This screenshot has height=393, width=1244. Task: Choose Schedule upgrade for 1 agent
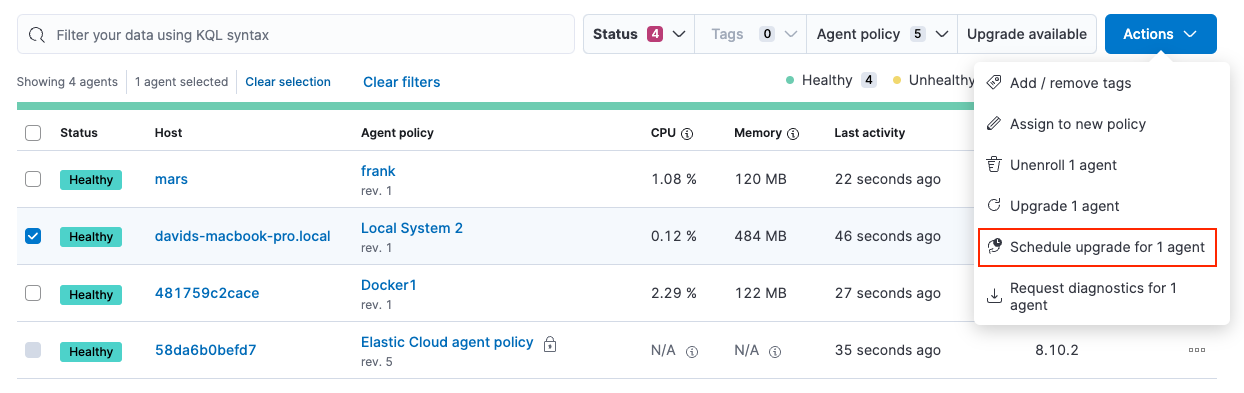tap(1098, 247)
